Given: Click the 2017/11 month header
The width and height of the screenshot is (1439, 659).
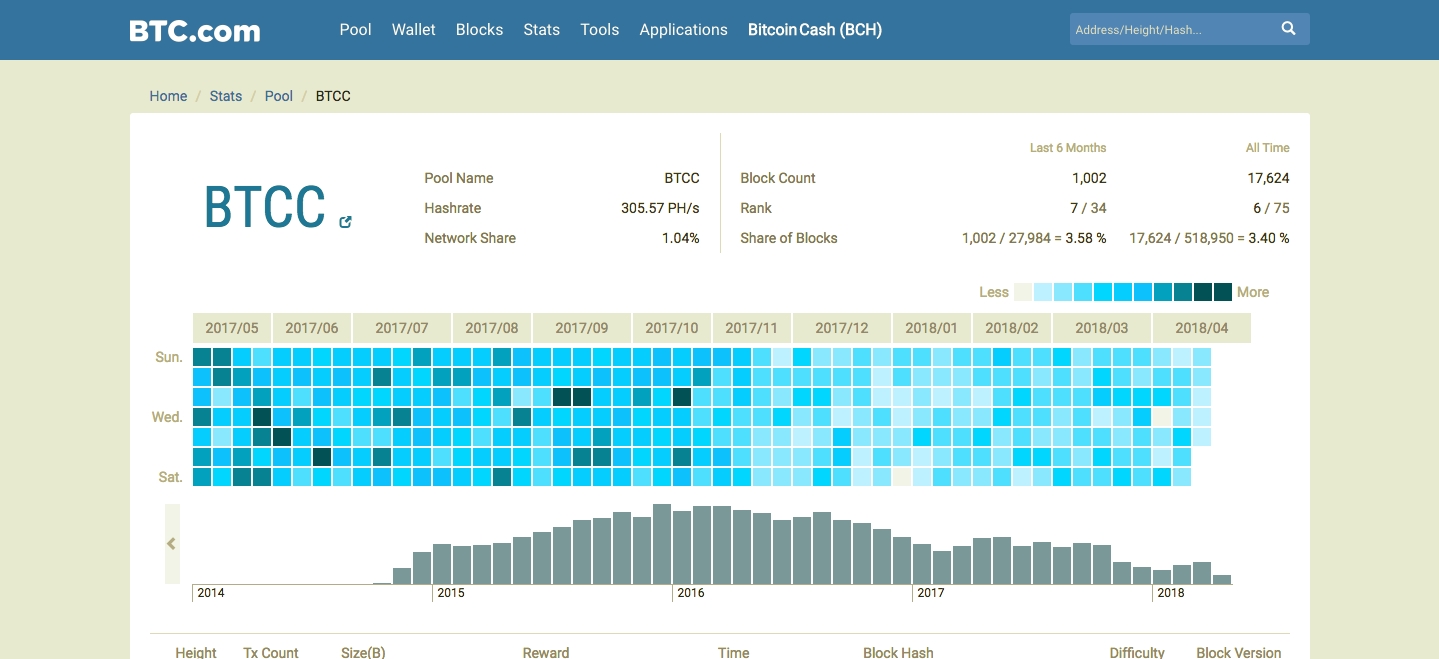Looking at the screenshot, I should (x=752, y=328).
